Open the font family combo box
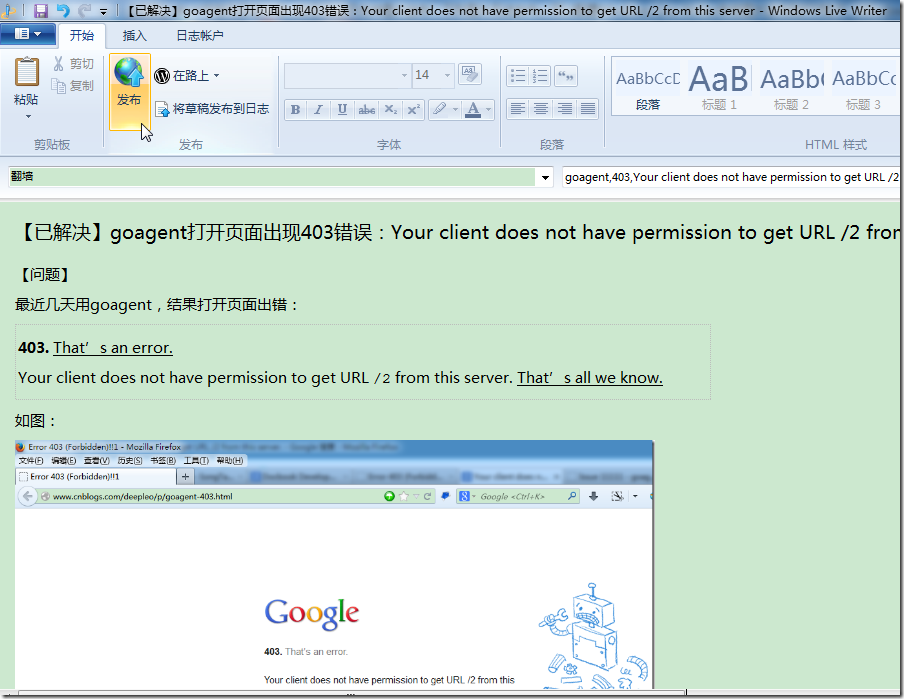The image size is (904, 699). tap(347, 76)
